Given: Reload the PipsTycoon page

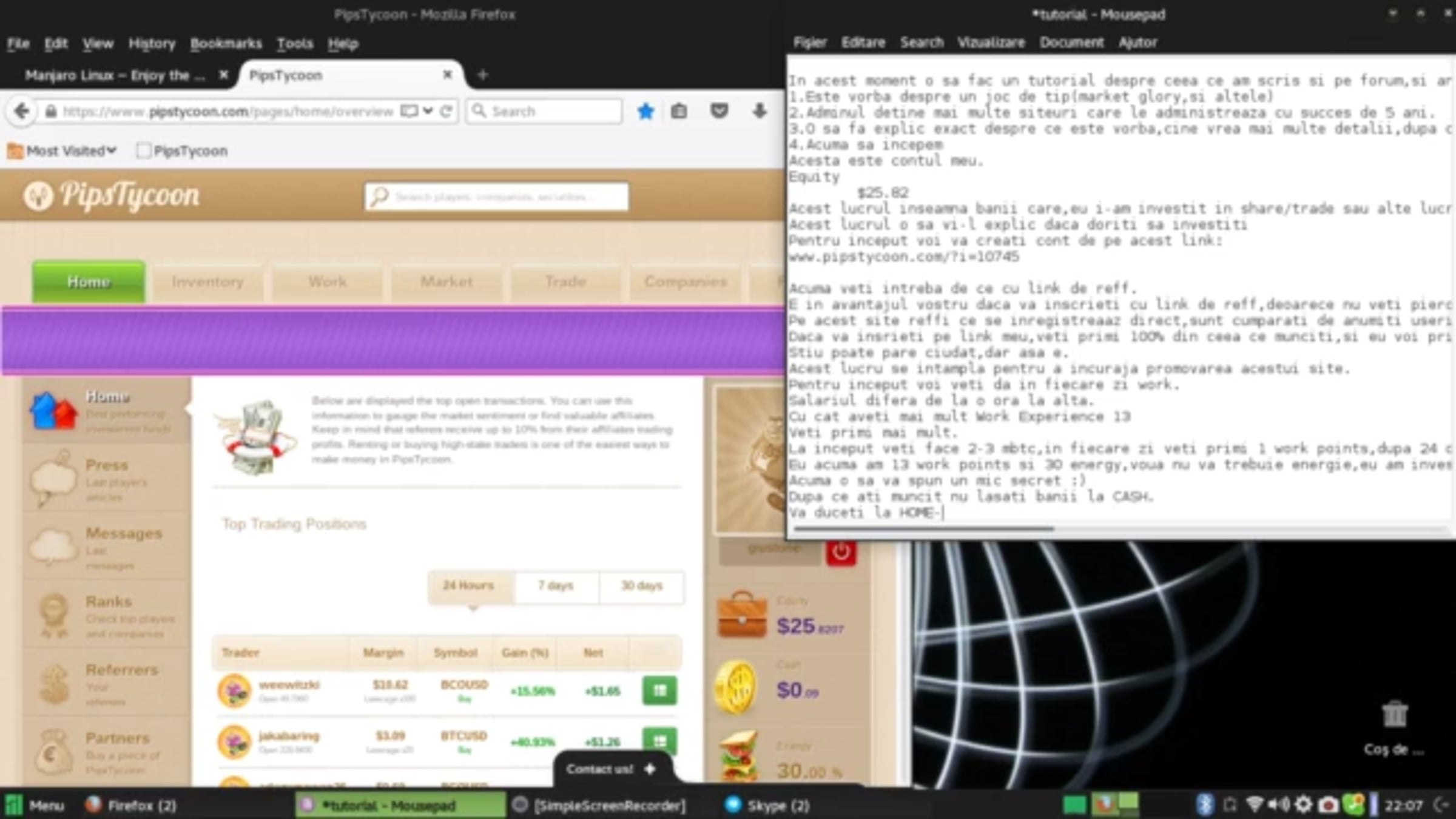Looking at the screenshot, I should (x=447, y=111).
